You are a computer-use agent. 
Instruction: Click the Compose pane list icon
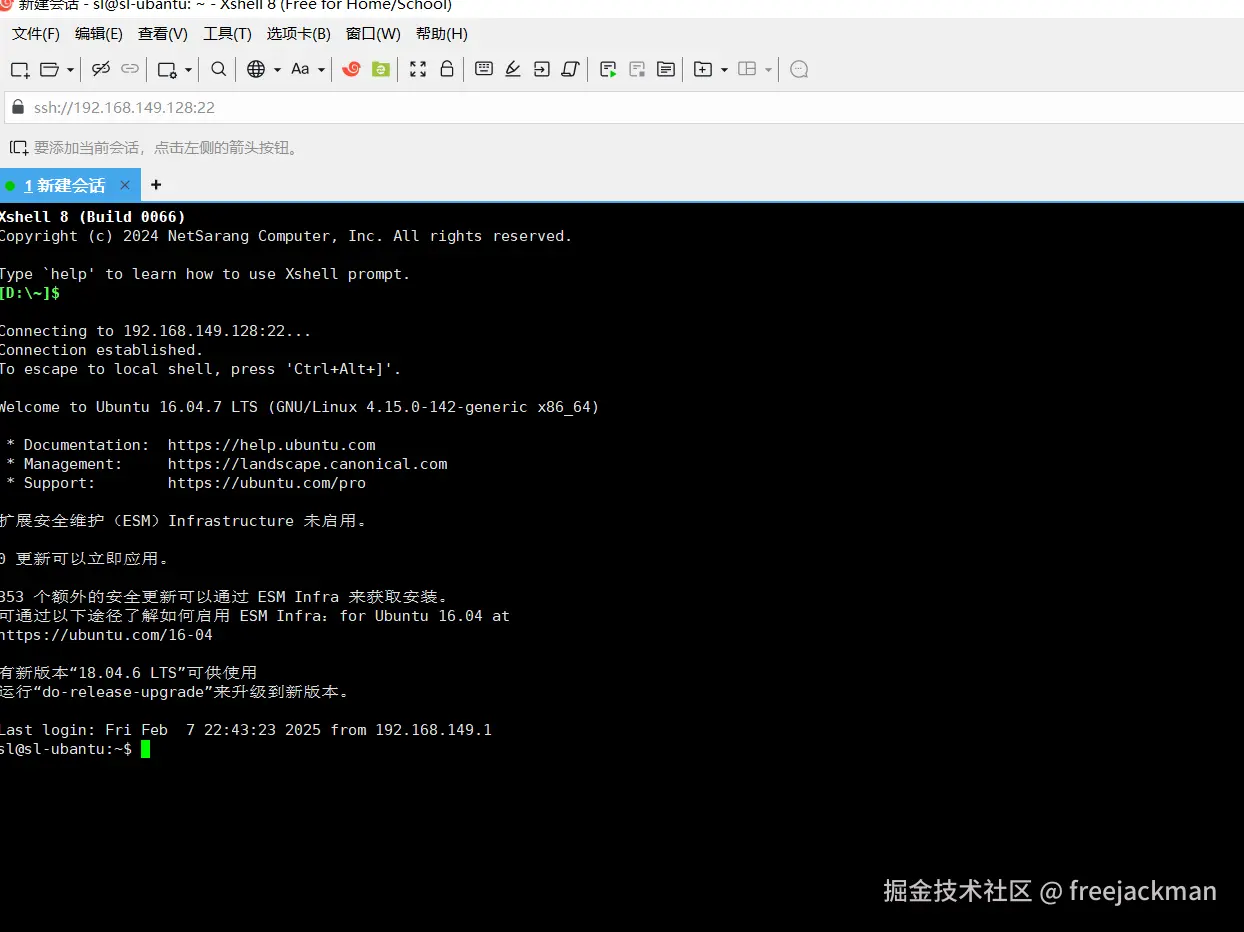pyautogui.click(x=666, y=69)
